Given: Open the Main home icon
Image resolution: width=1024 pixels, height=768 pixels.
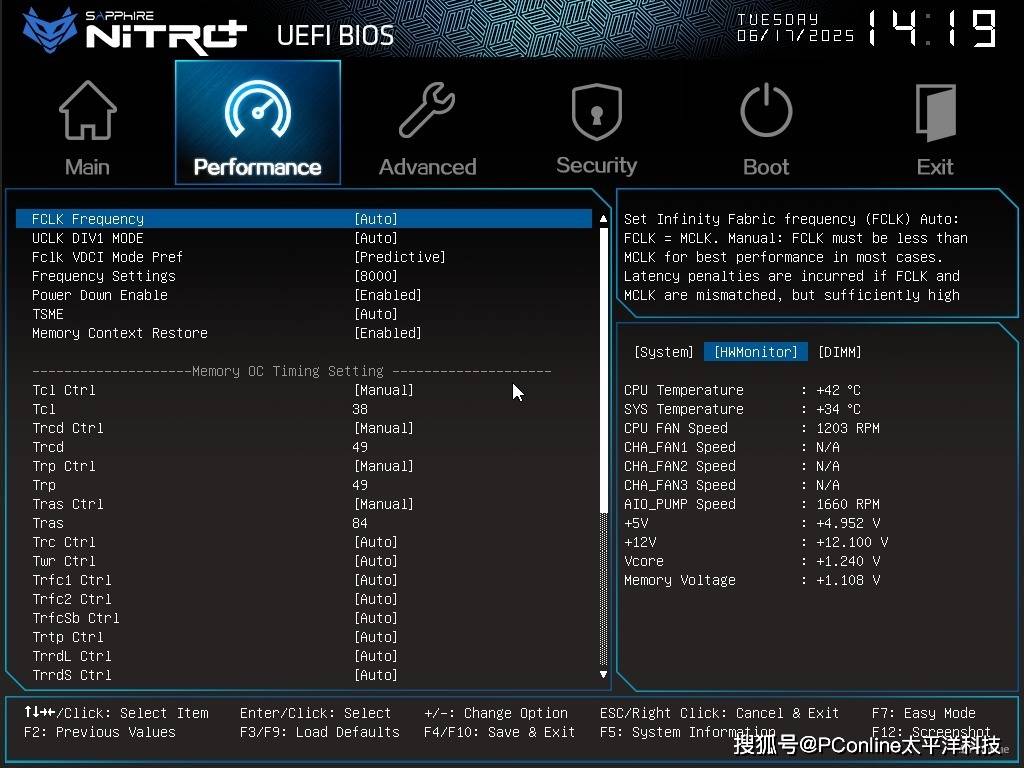Looking at the screenshot, I should pos(87,112).
